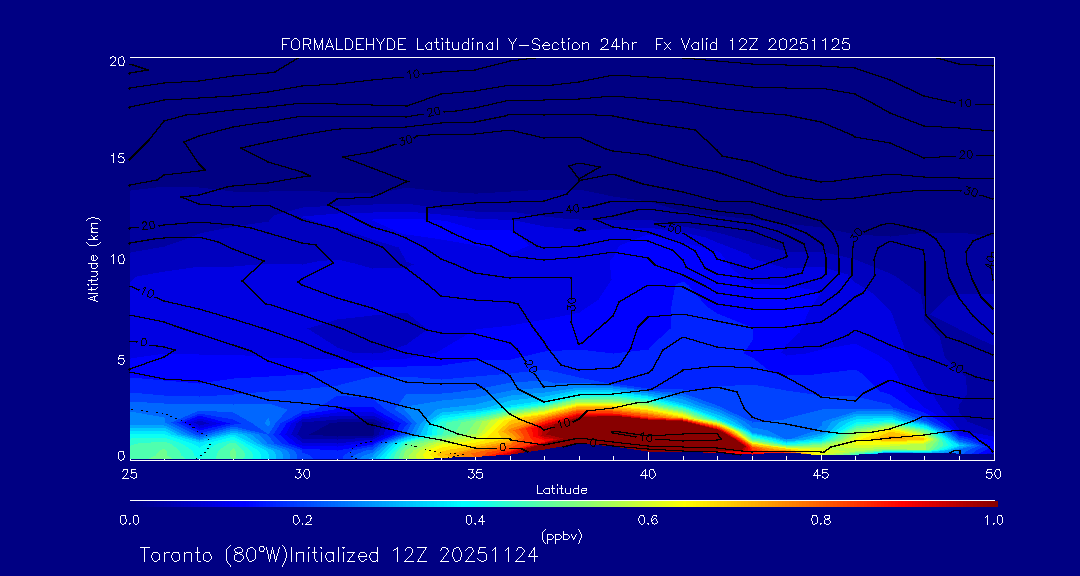Click latitude tick label '25'
Viewport: 1080px width, 576px height.
[x=129, y=473]
